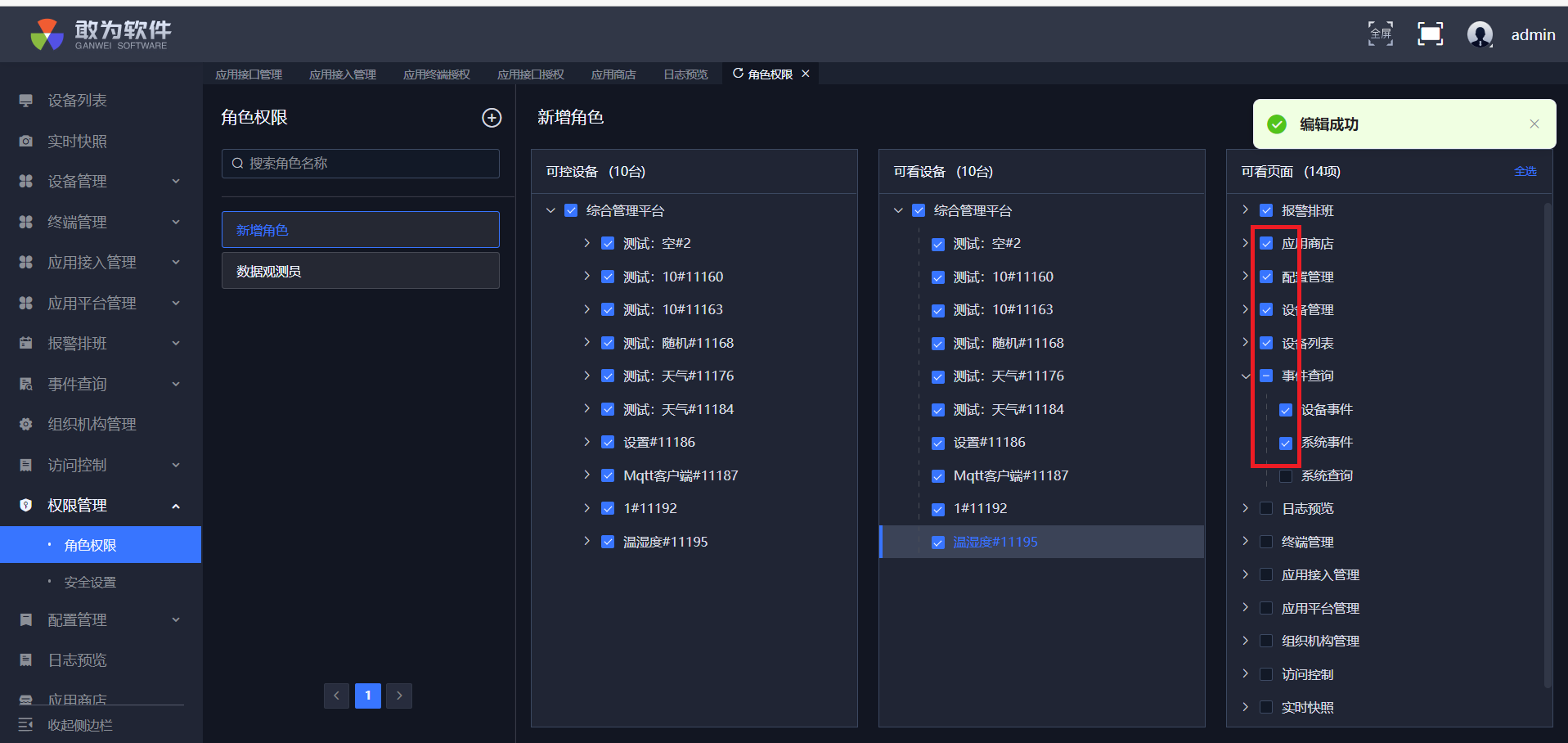Viewport: 1568px width, 743px height.
Task: Enable the 日志预览 page checkbox
Action: click(x=1266, y=509)
